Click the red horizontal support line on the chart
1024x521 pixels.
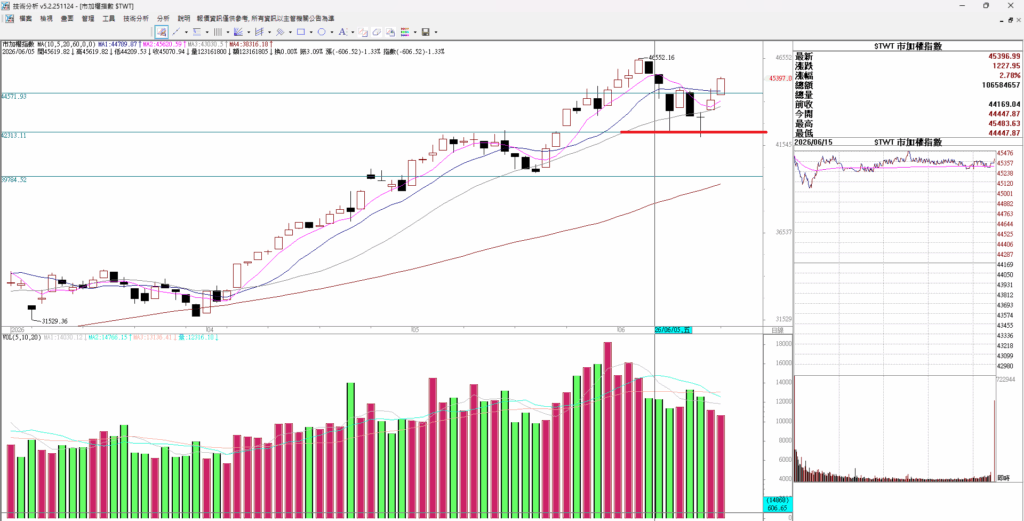click(693, 132)
